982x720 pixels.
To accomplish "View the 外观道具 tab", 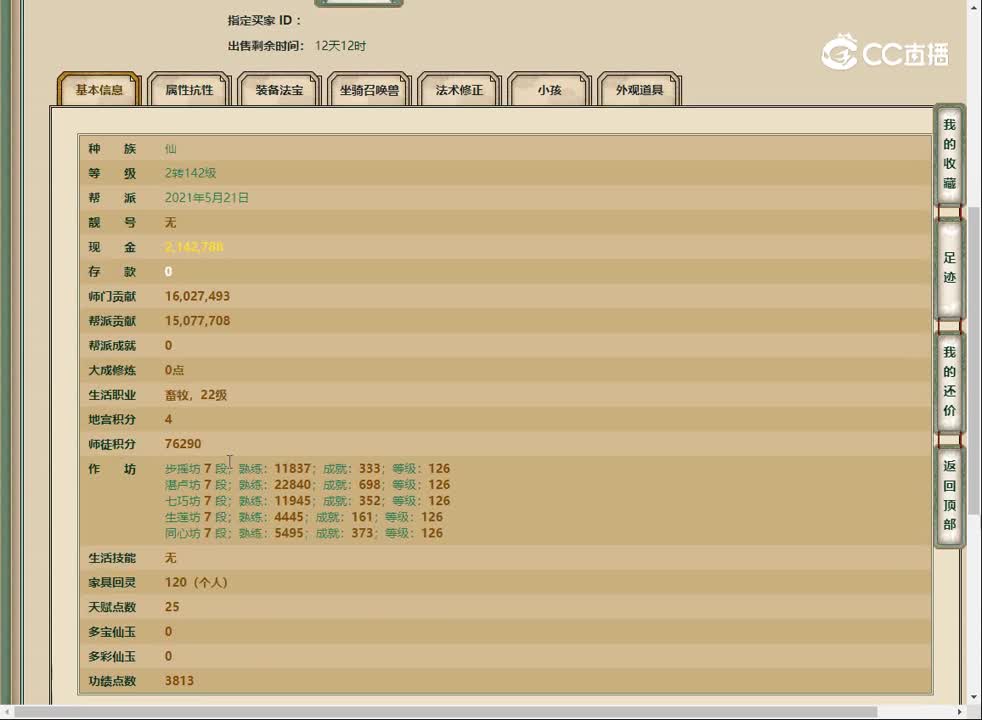I will (639, 90).
